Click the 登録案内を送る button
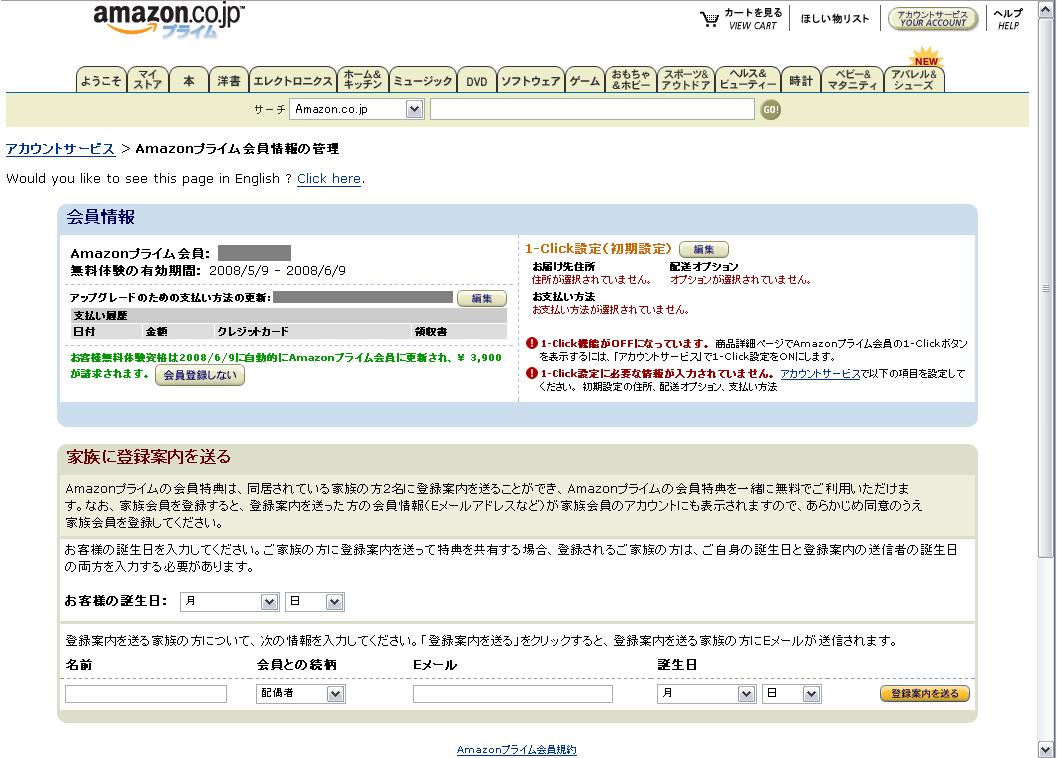This screenshot has width=1057, height=758. coord(925,693)
